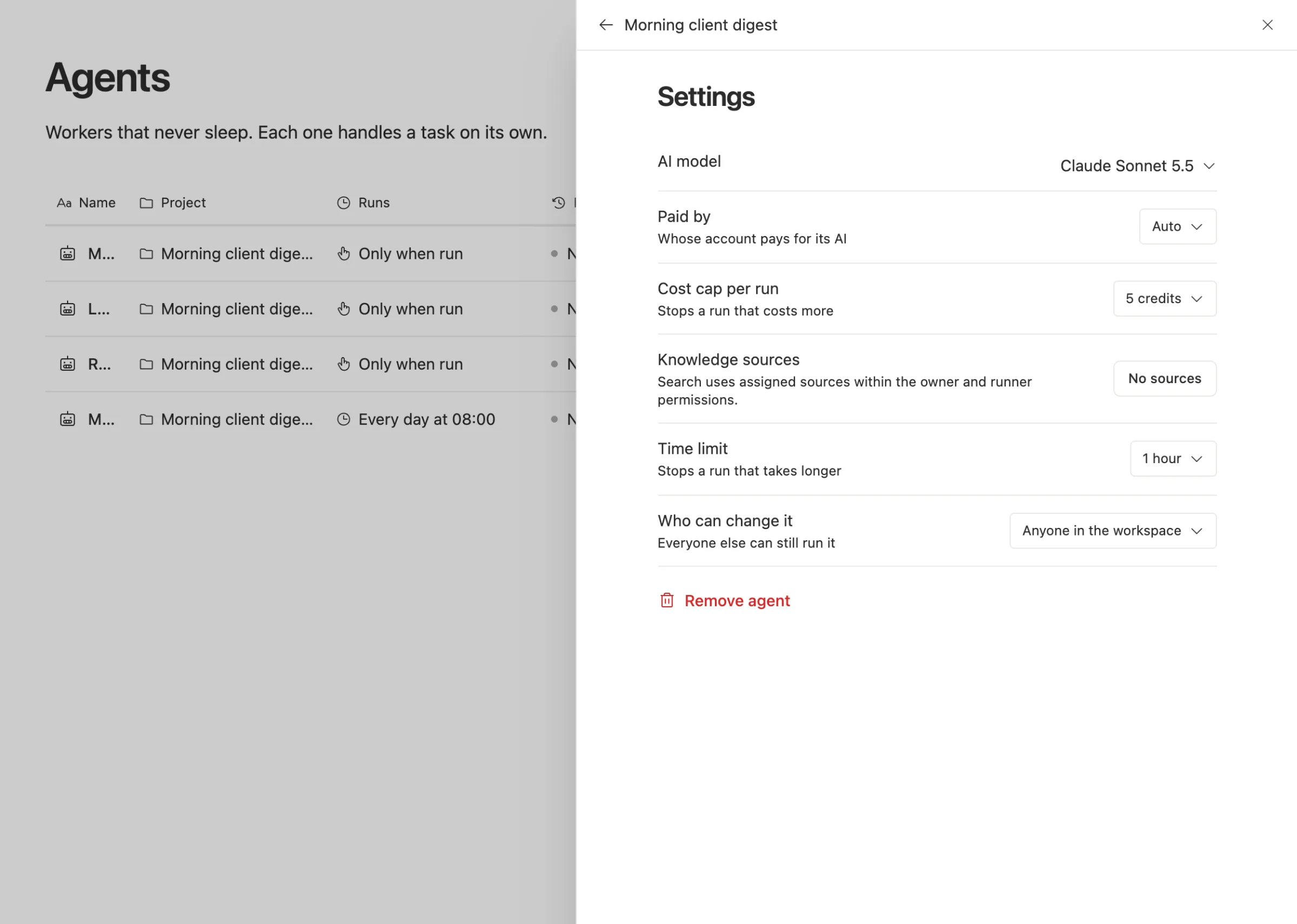Click the history icon in the partially hidden column header
This screenshot has height=924, width=1297.
tap(559, 203)
